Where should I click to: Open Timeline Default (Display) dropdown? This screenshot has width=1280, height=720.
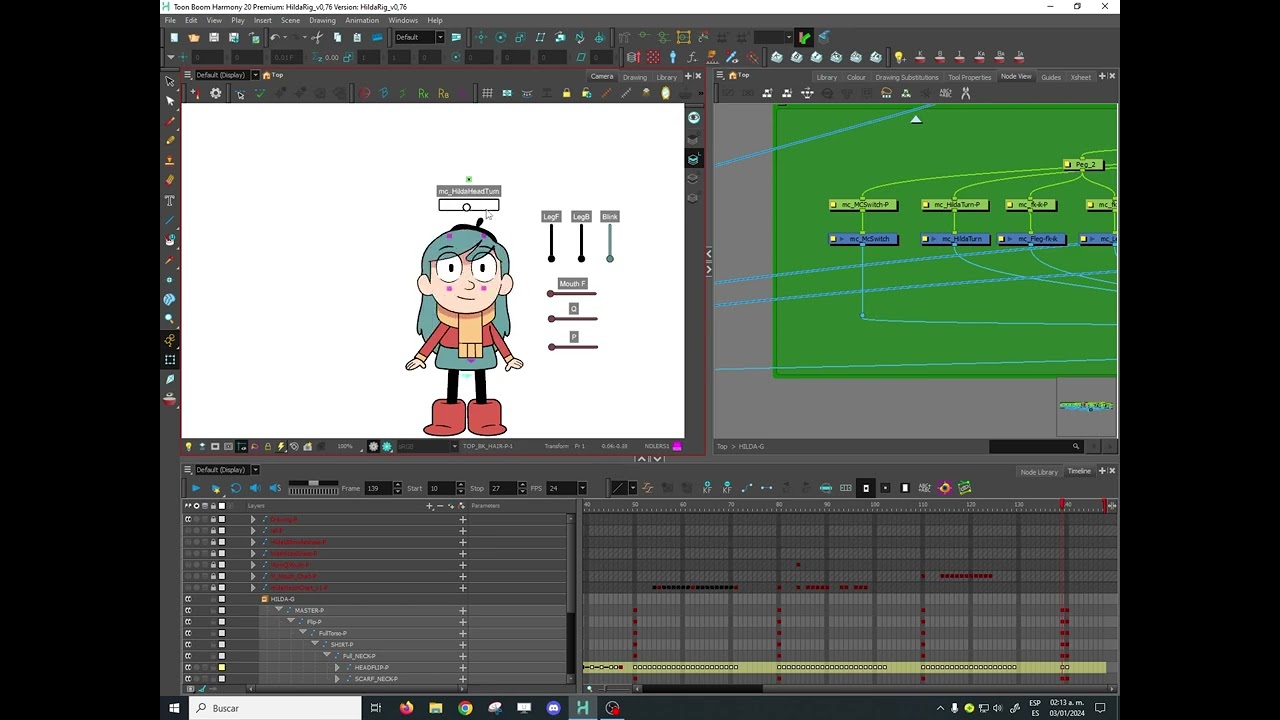click(255, 470)
